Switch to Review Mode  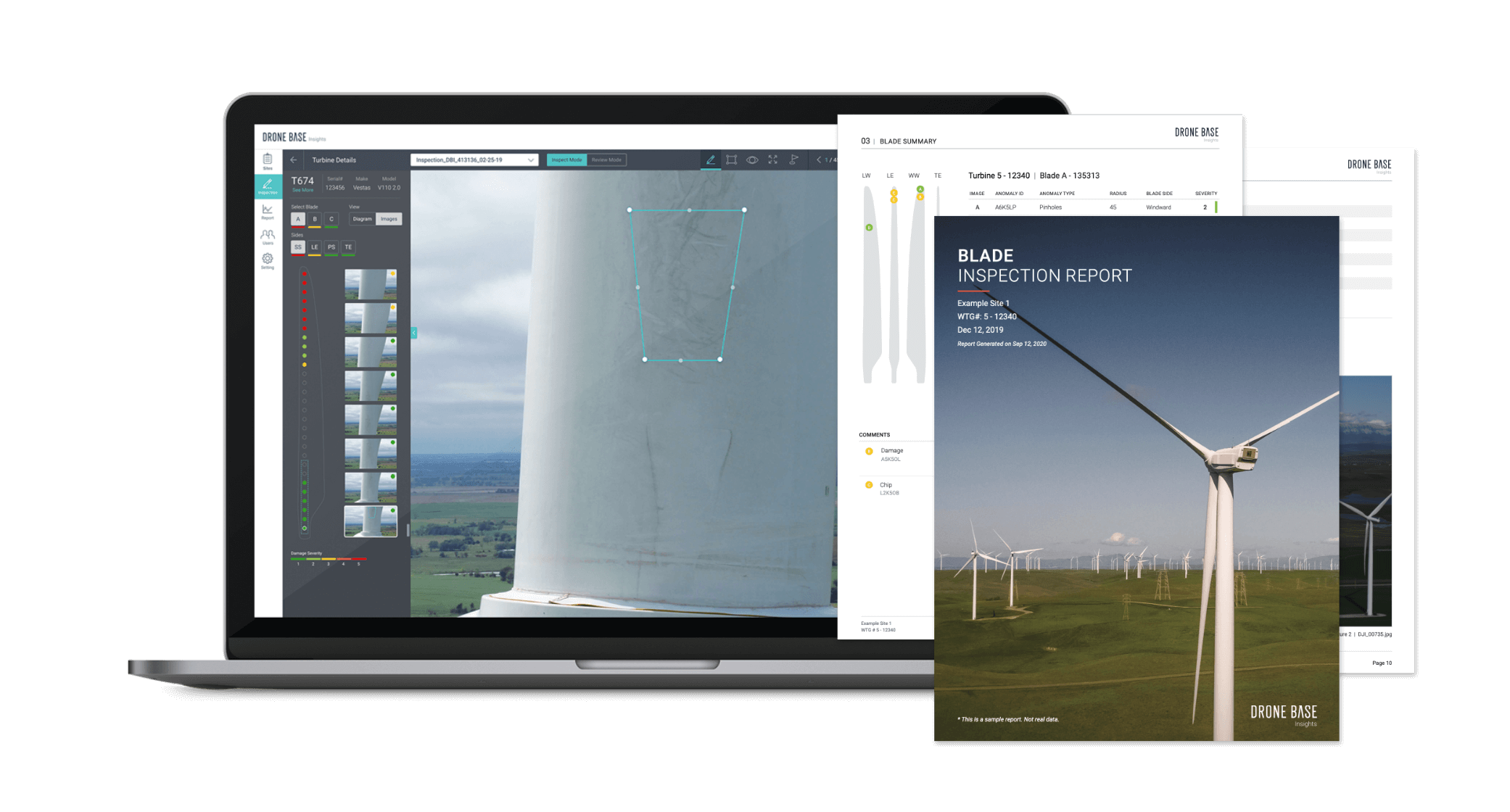tap(606, 159)
